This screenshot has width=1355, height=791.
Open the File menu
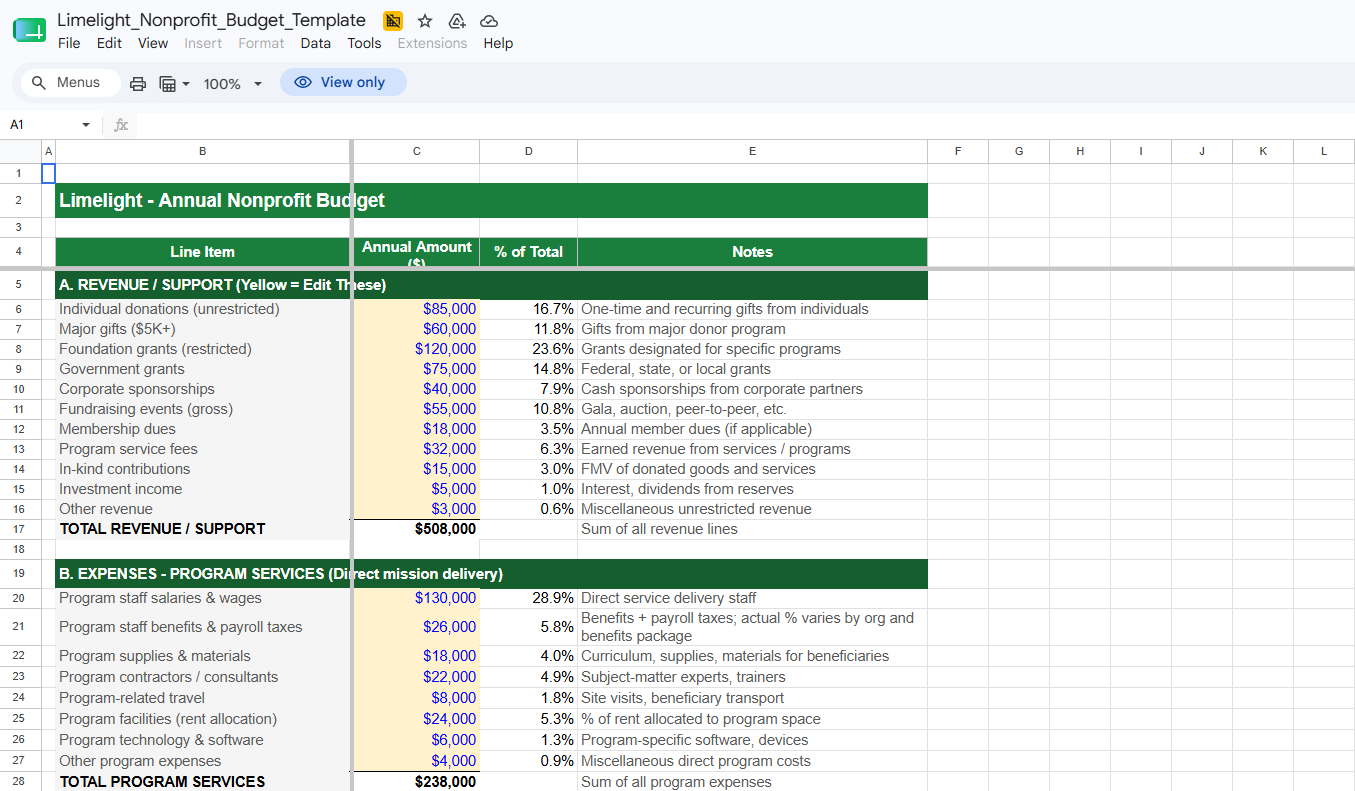[69, 43]
